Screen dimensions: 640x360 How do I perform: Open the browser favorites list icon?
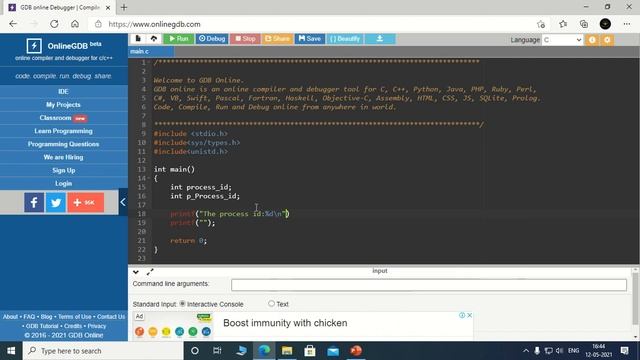click(563, 24)
